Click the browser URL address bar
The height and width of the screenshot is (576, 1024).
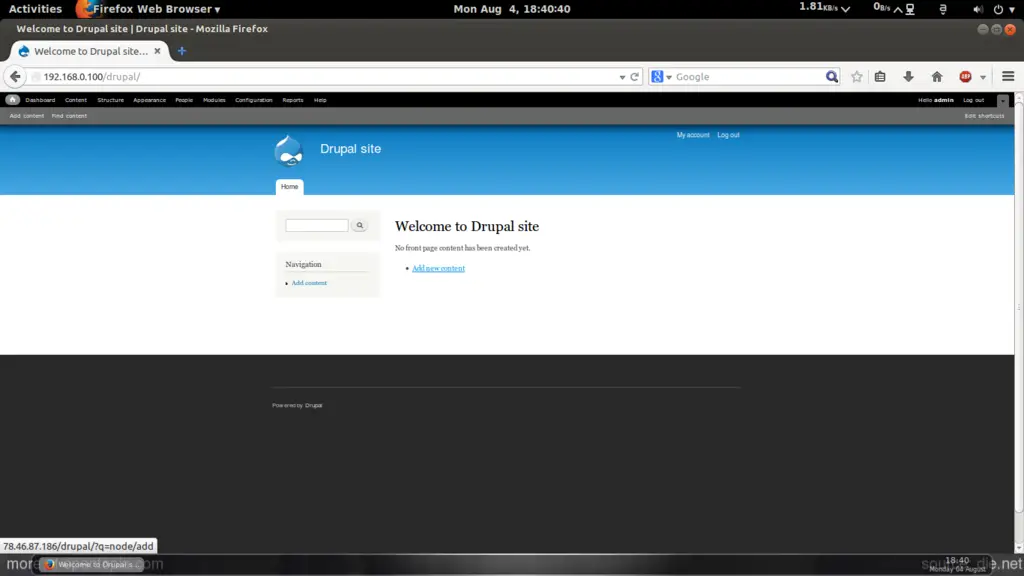(327, 76)
